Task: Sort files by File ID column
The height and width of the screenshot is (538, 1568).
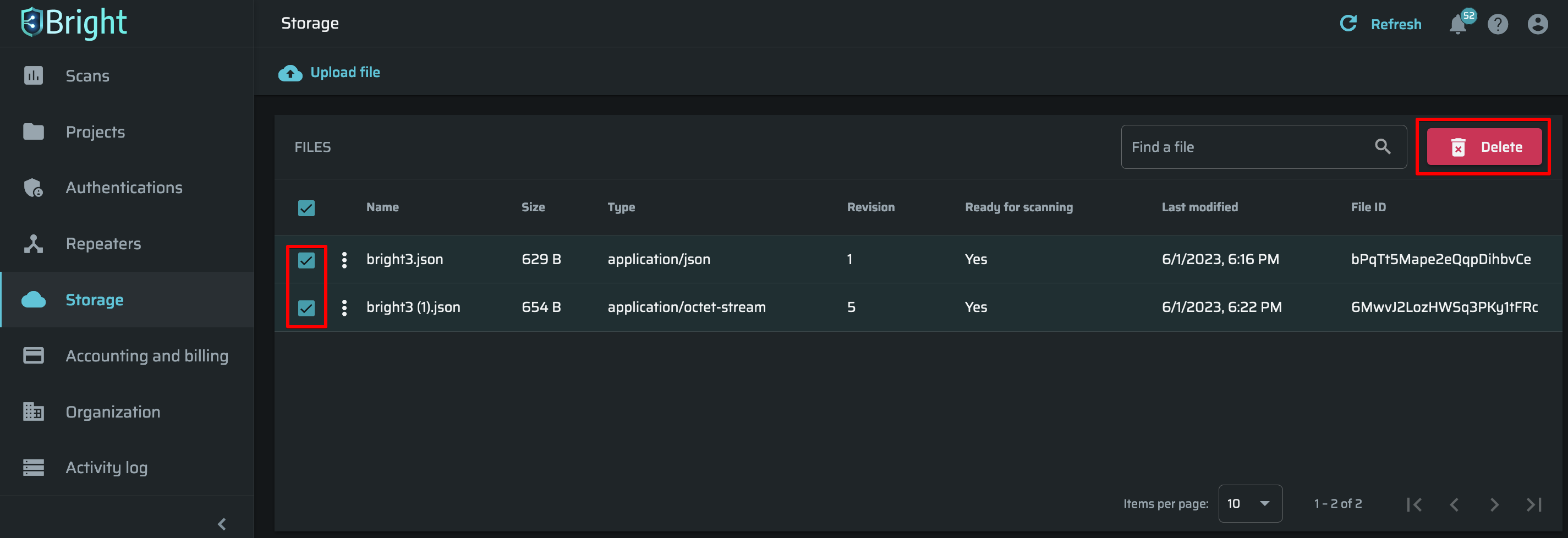Action: [x=1368, y=207]
